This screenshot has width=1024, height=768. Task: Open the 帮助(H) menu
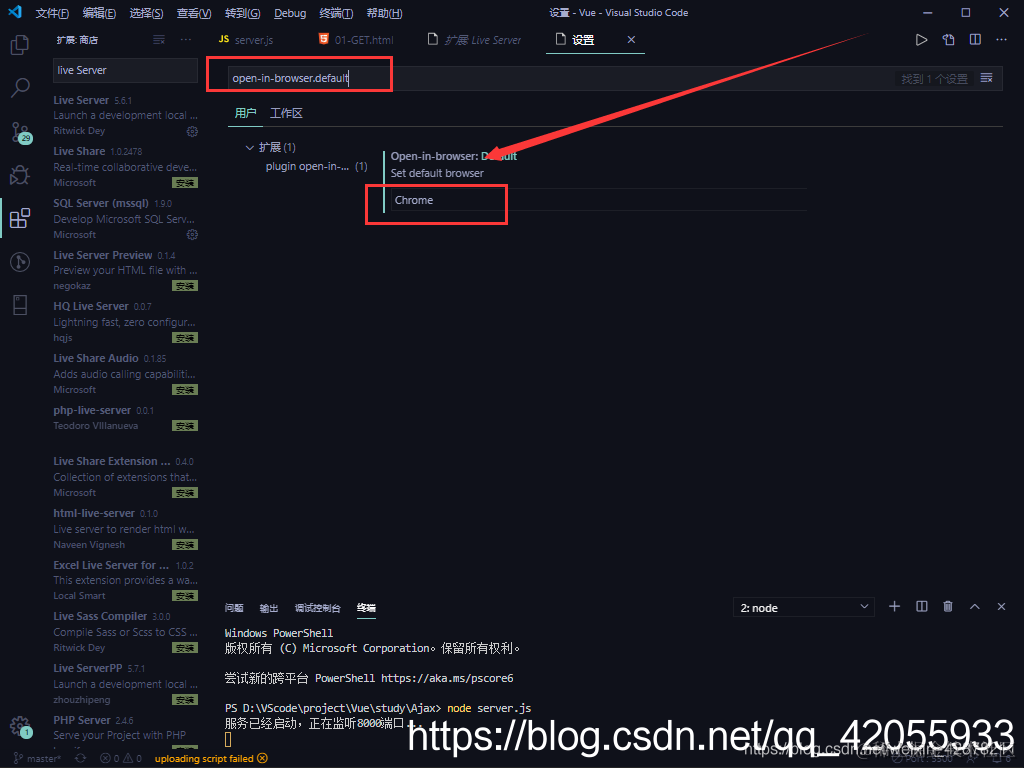384,13
